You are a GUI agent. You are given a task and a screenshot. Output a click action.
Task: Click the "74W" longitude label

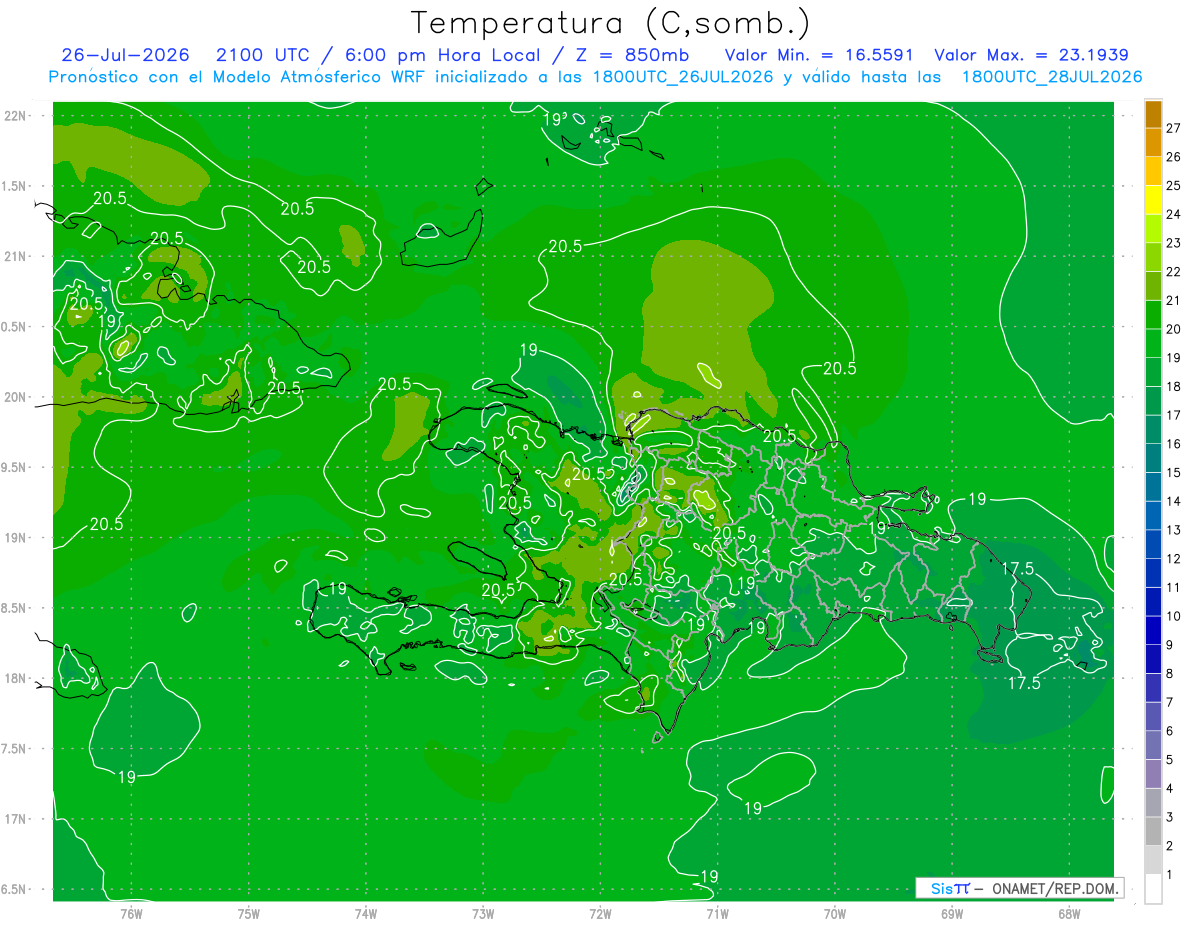(366, 913)
